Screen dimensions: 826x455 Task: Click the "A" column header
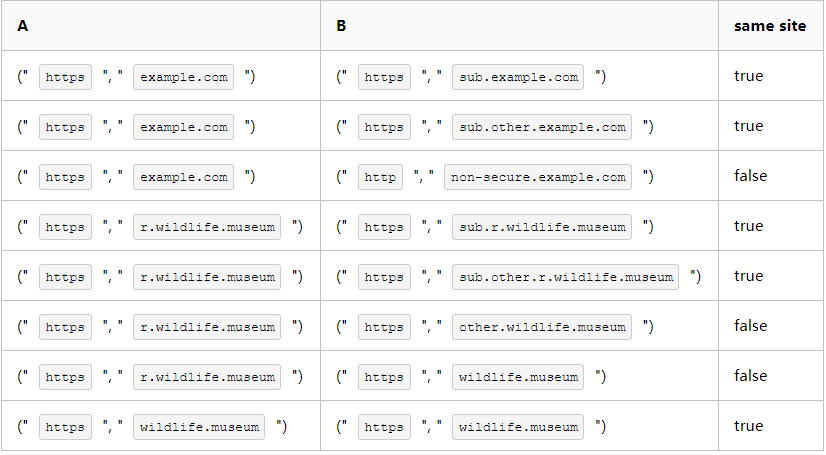coord(22,26)
